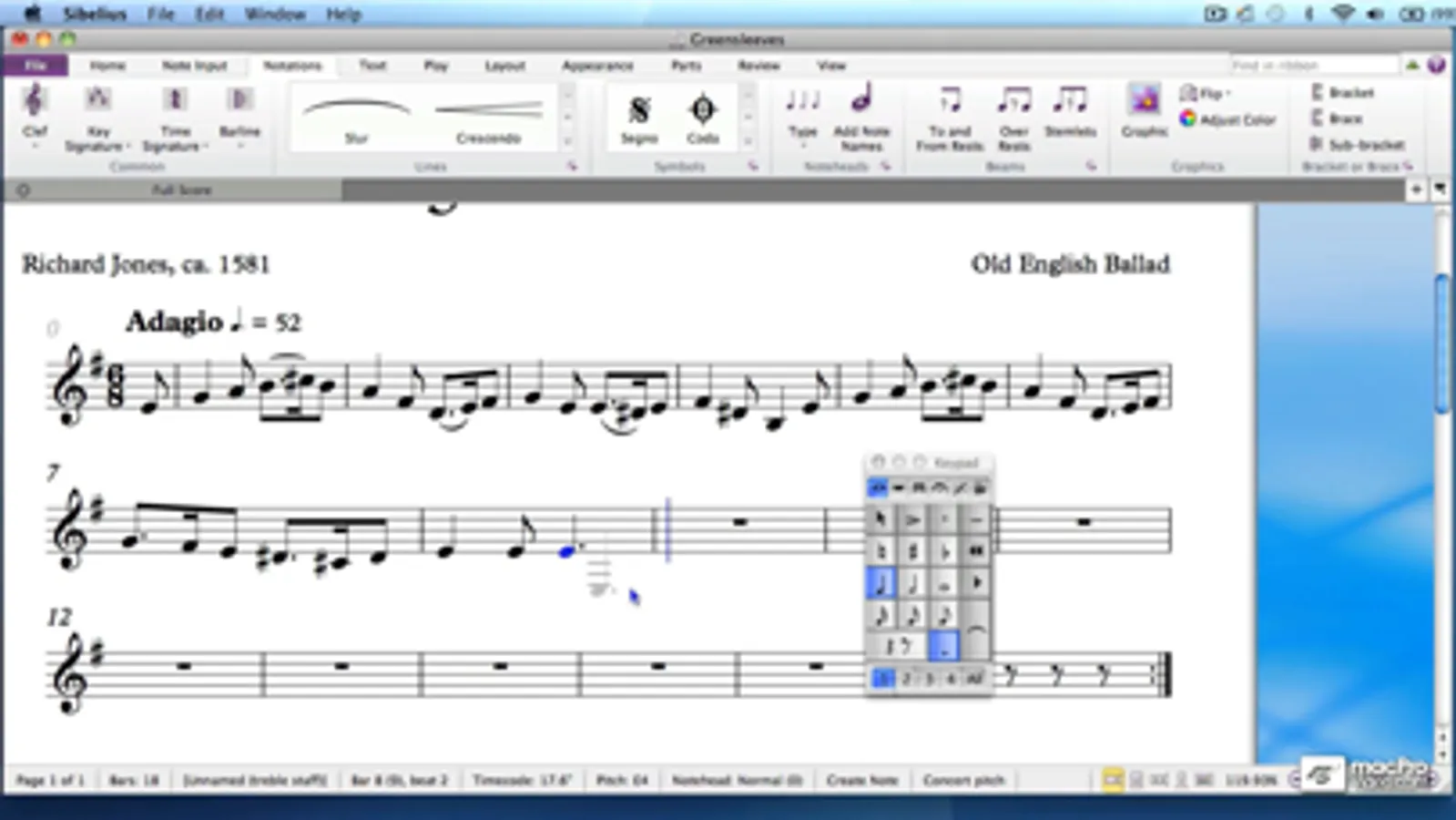The width and height of the screenshot is (1456, 820).
Task: Click the Graphic import icon
Action: pyautogui.click(x=1145, y=110)
